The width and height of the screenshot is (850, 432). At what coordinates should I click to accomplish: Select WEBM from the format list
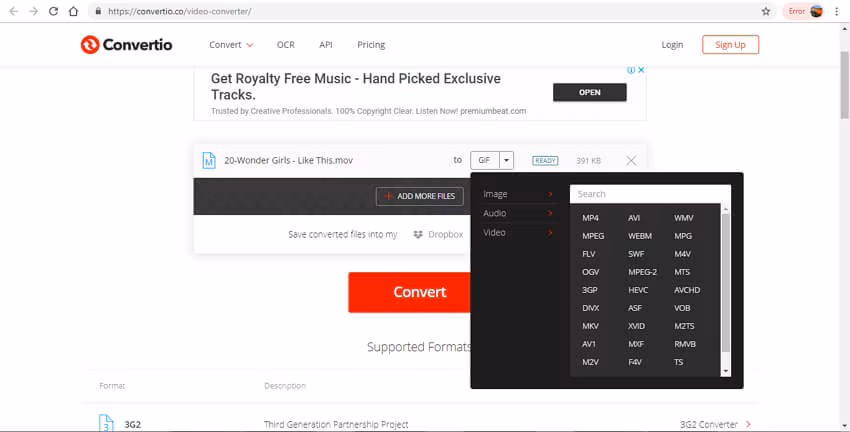(640, 236)
